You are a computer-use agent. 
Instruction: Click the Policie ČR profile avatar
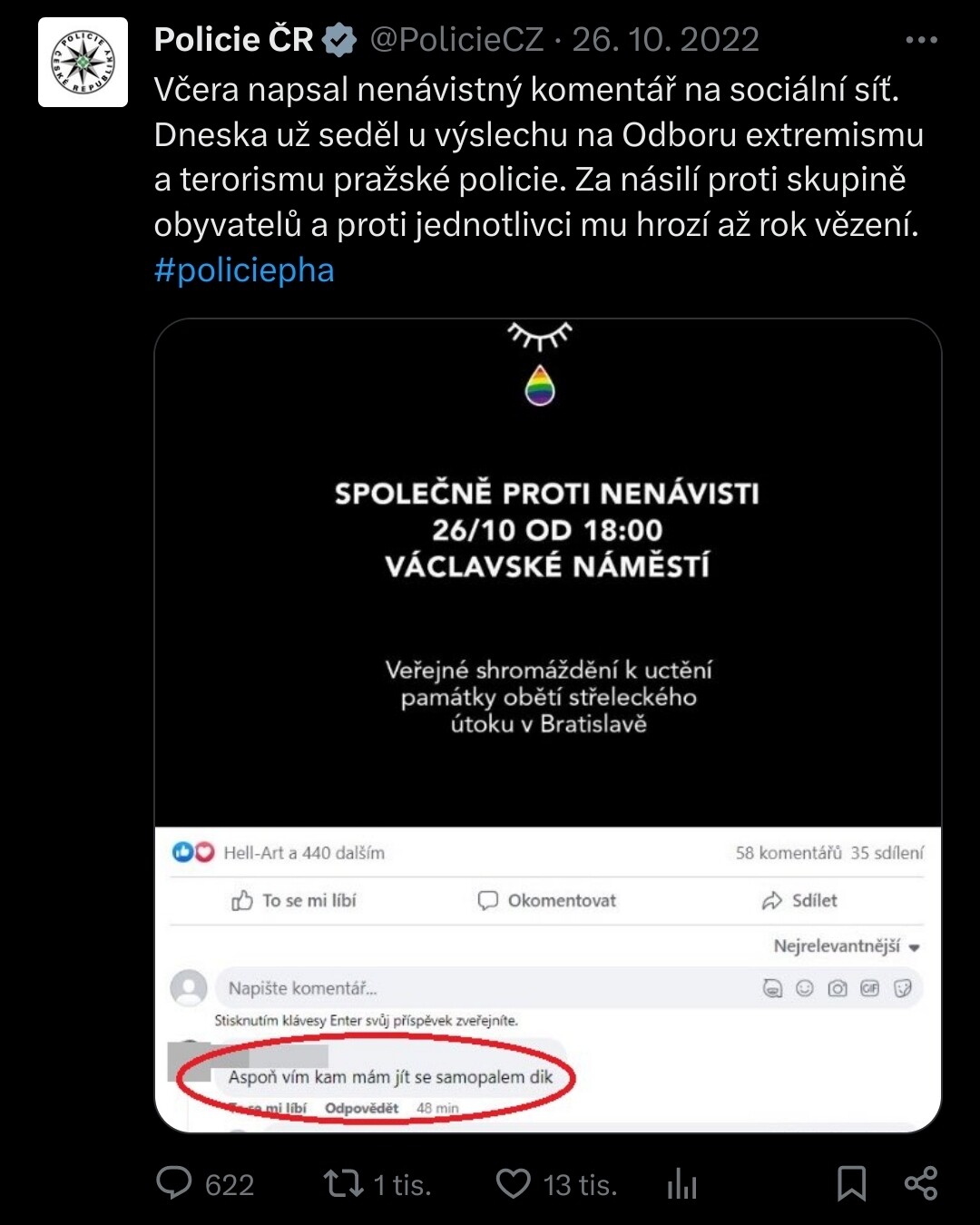(x=83, y=63)
